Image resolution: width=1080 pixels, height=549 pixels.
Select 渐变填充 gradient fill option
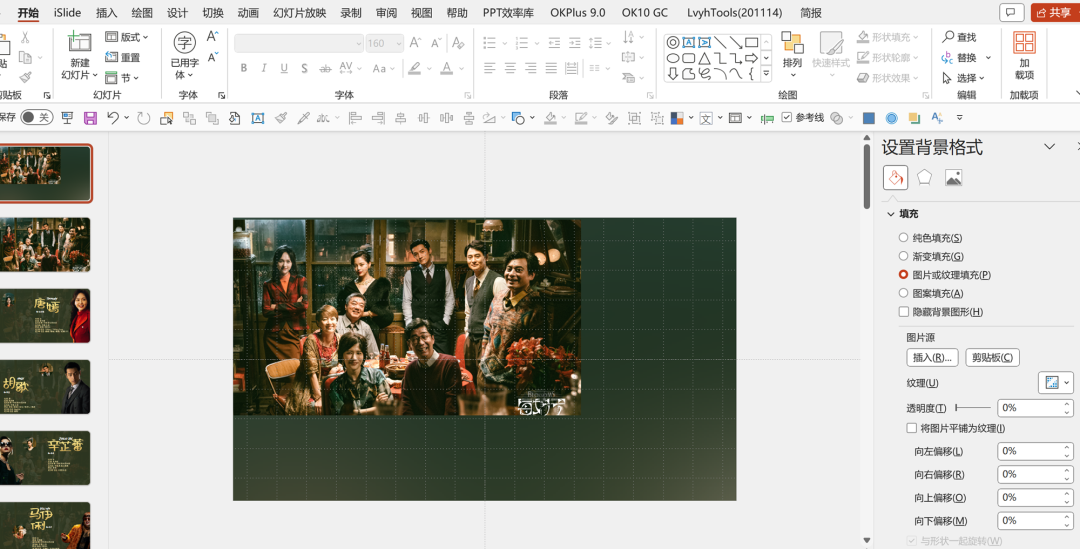coord(903,256)
